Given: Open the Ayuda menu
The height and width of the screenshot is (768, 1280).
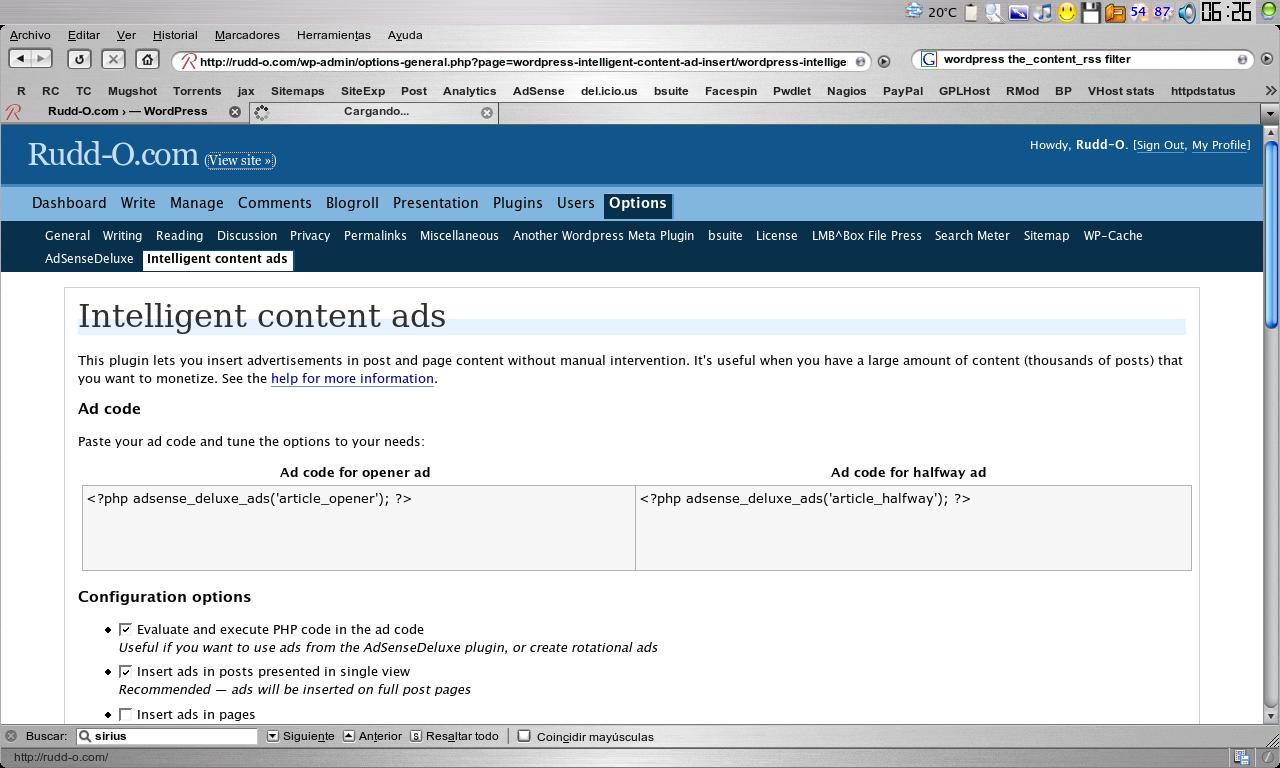Looking at the screenshot, I should 405,35.
